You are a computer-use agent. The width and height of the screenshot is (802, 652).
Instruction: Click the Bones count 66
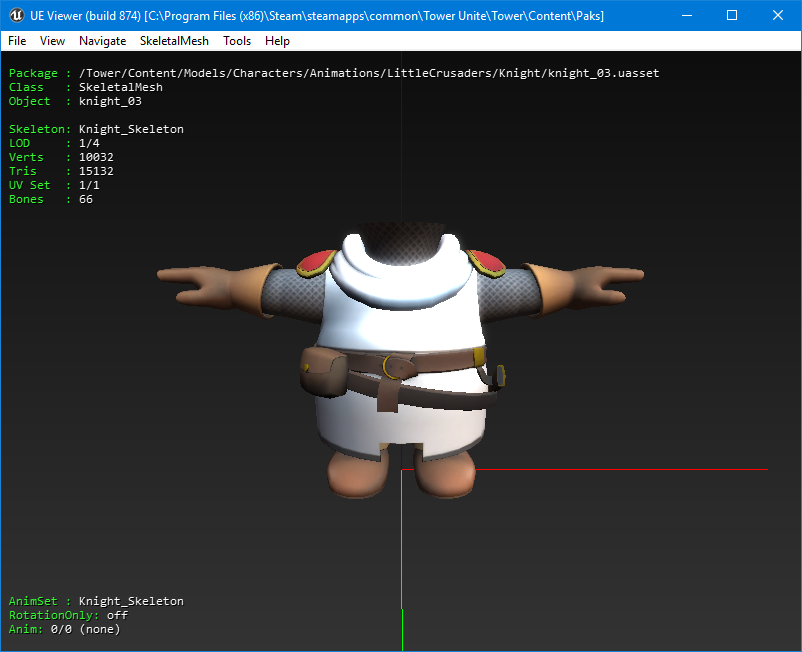tap(86, 199)
